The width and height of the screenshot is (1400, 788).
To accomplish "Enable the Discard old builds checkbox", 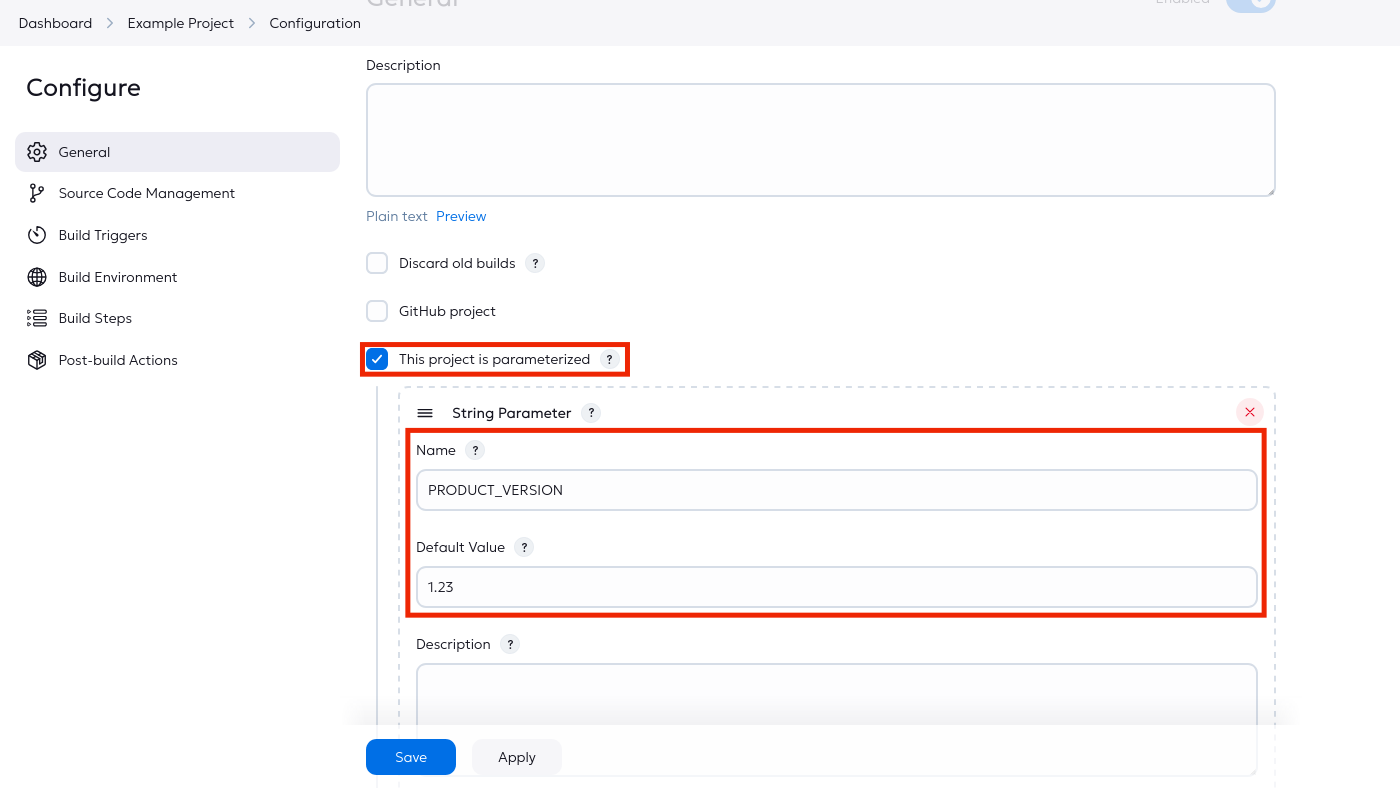I will 377,262.
